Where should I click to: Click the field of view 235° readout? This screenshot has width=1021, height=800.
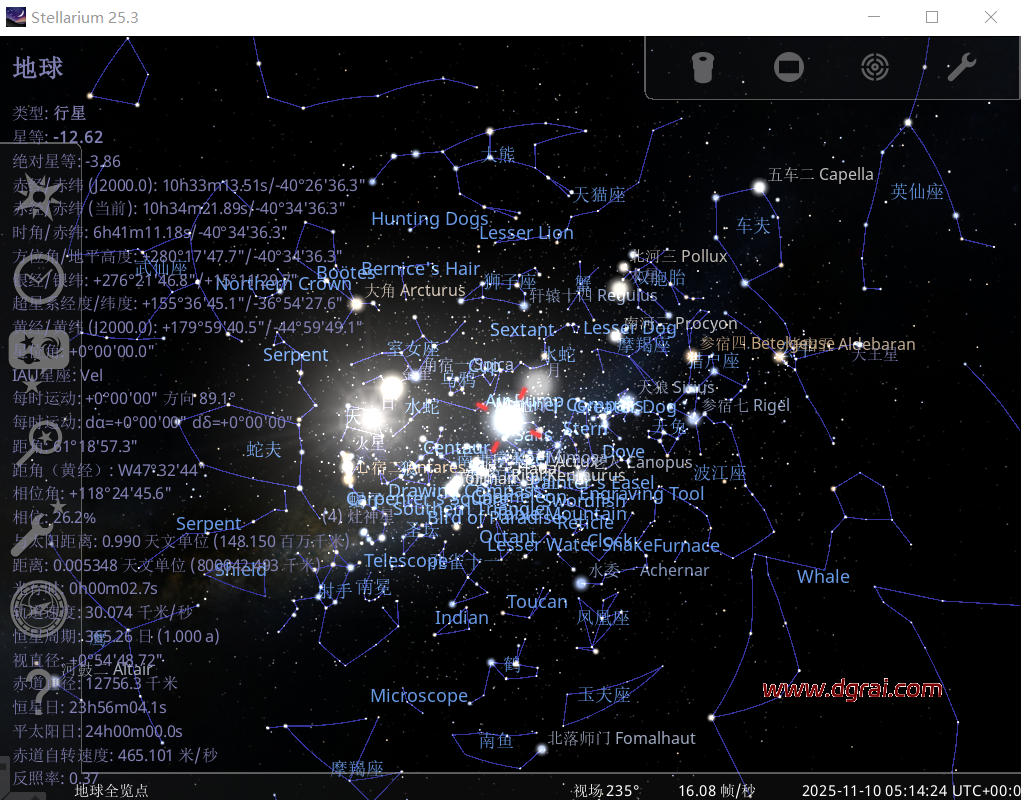[606, 790]
